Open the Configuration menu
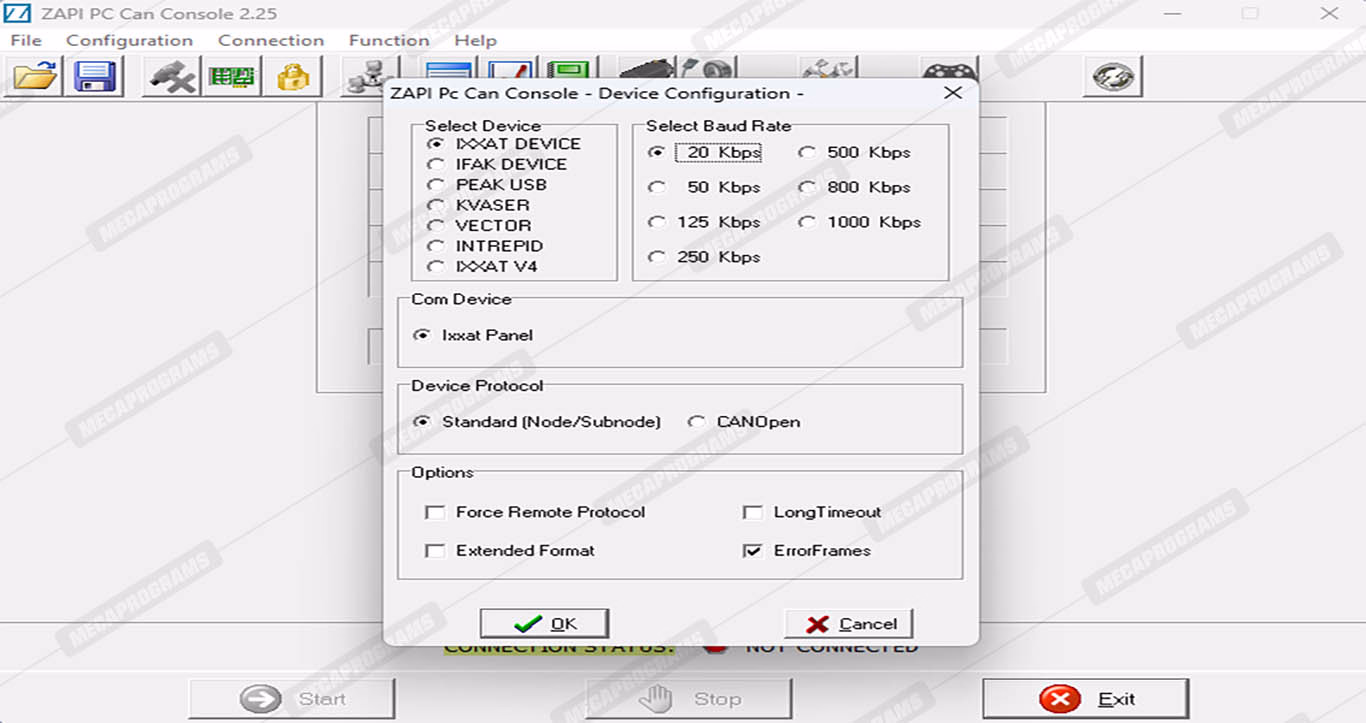 coord(130,40)
